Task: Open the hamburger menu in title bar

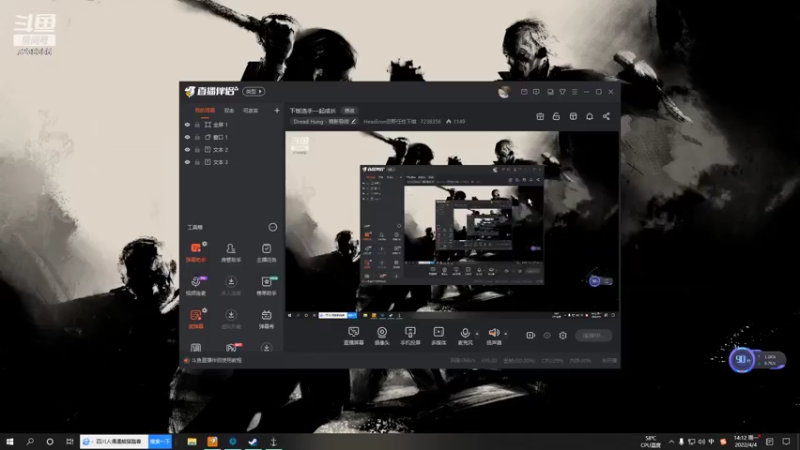Action: pyautogui.click(x=574, y=92)
